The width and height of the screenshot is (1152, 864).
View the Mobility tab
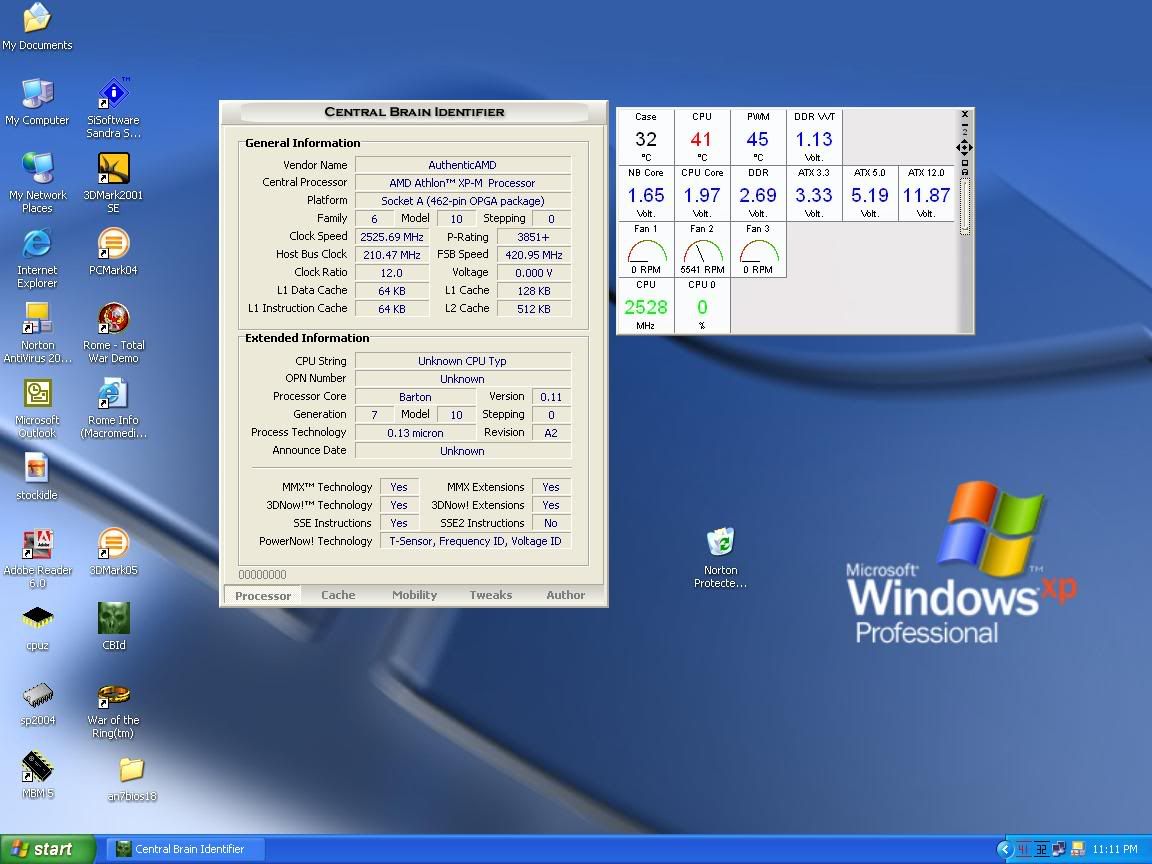tap(414, 595)
